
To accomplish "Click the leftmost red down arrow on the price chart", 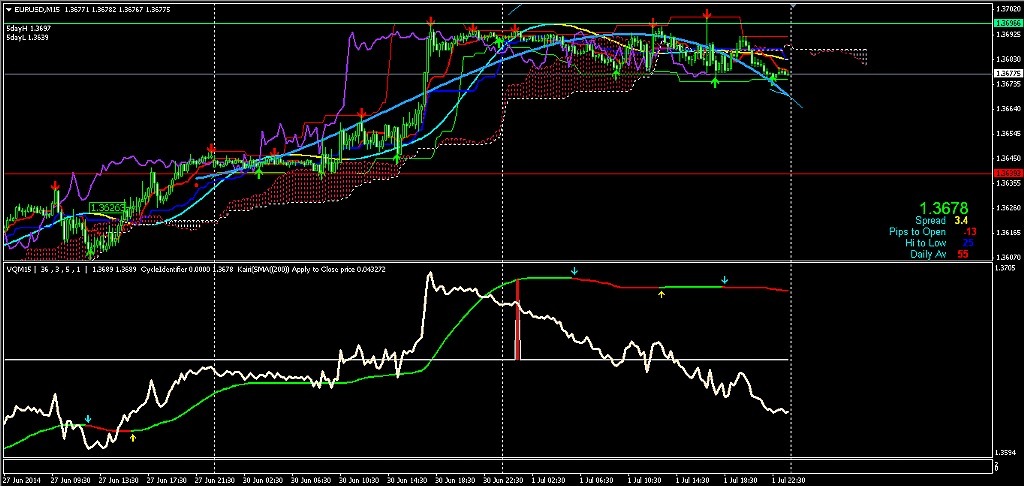I will point(54,184).
